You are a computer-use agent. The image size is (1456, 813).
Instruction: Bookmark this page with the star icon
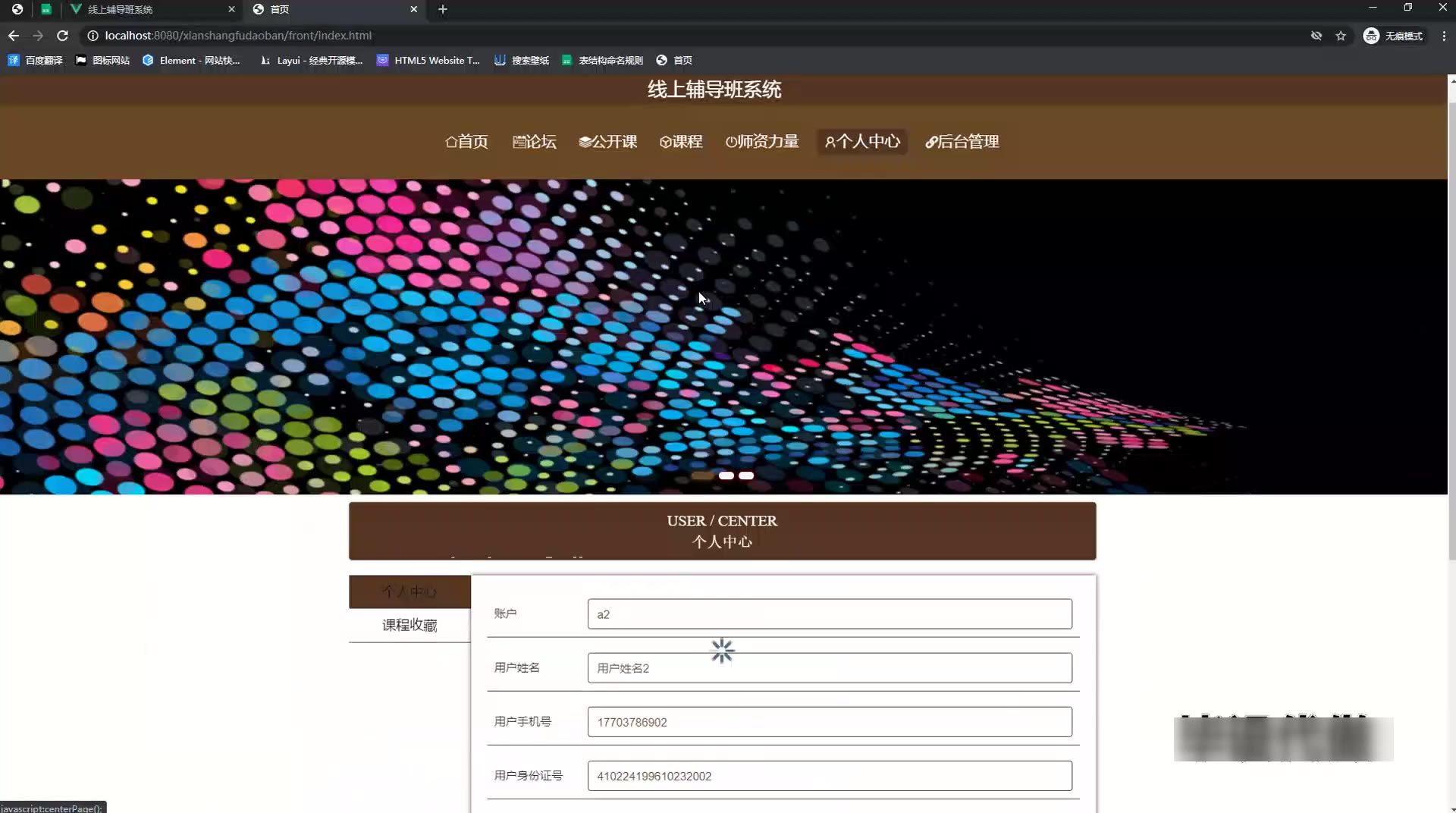coord(1341,36)
